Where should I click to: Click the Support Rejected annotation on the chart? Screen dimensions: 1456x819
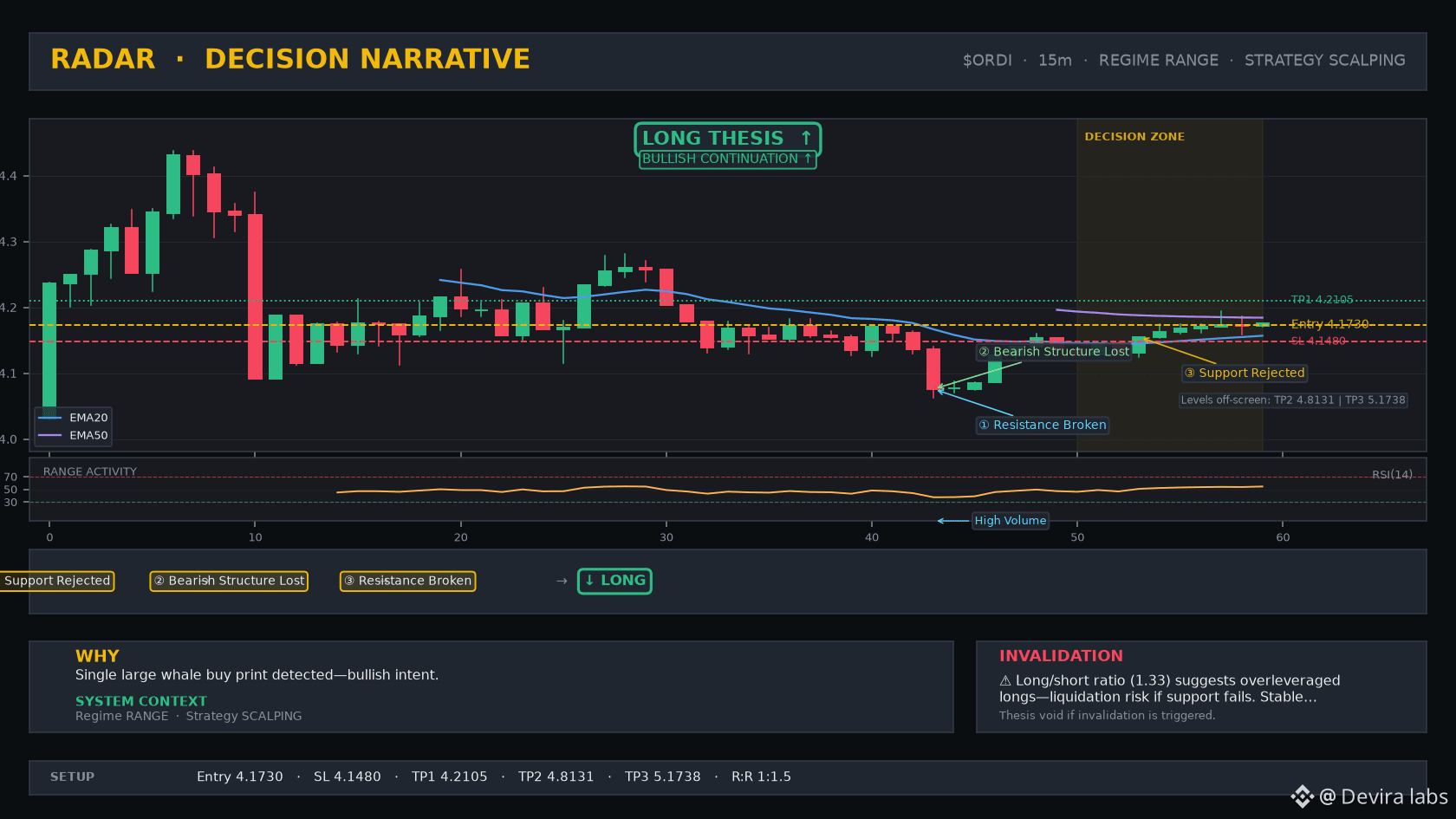tap(1245, 373)
